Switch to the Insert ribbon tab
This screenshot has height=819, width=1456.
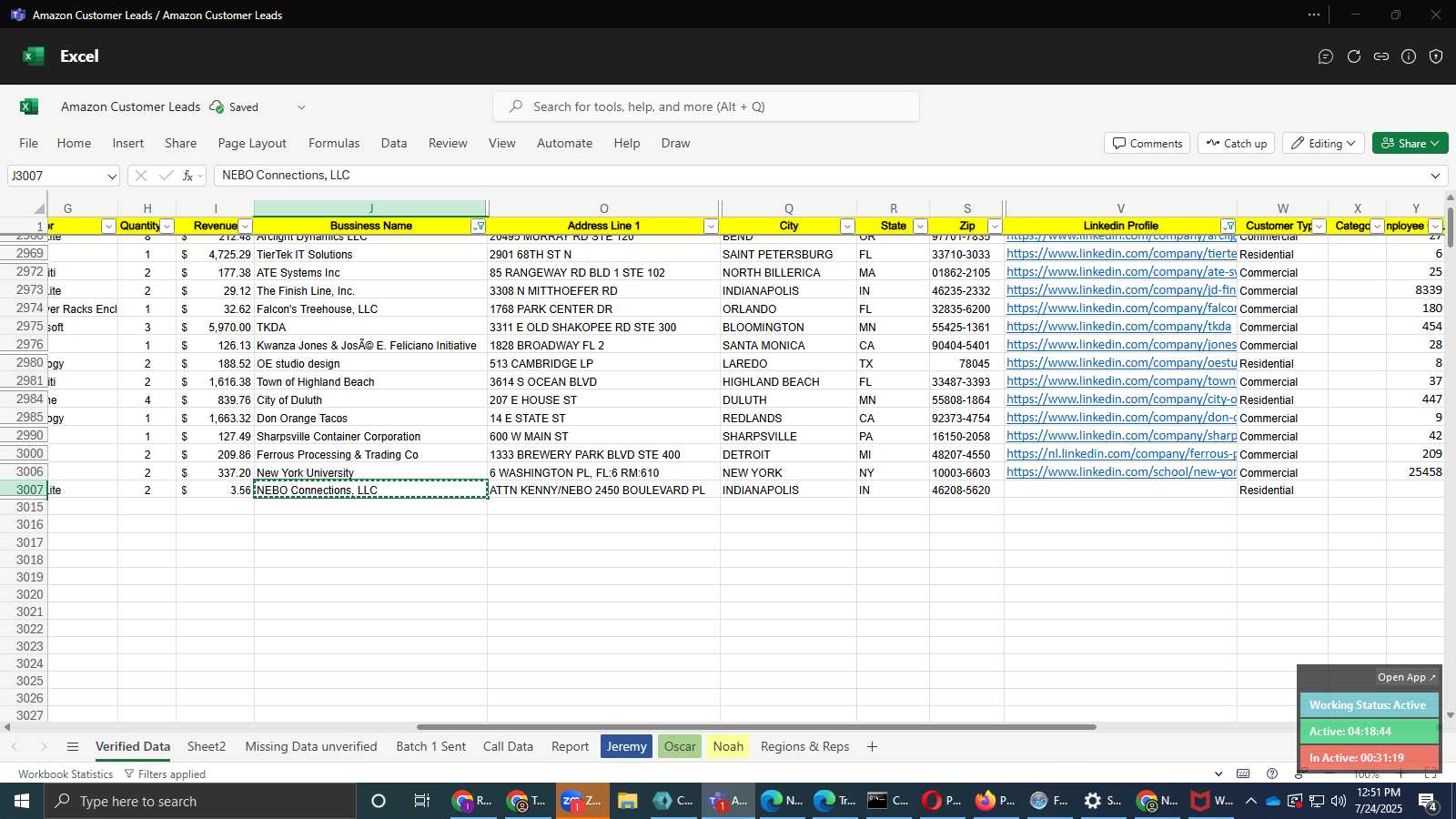tap(128, 143)
